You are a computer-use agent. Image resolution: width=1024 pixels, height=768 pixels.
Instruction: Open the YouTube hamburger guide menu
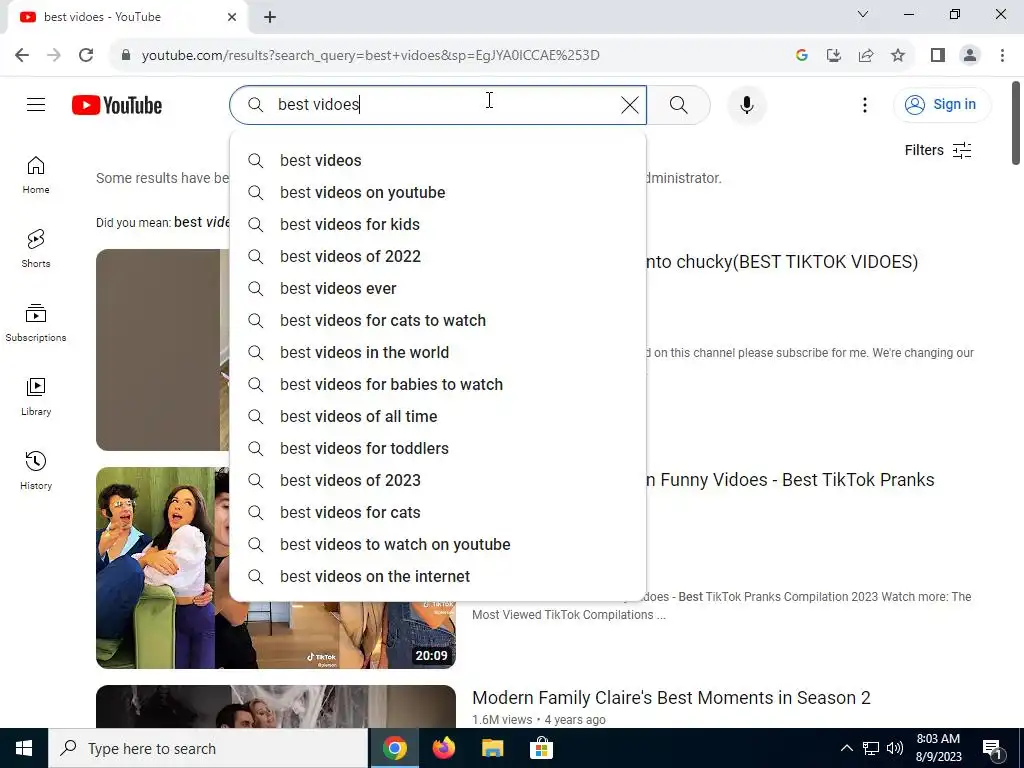pos(36,104)
